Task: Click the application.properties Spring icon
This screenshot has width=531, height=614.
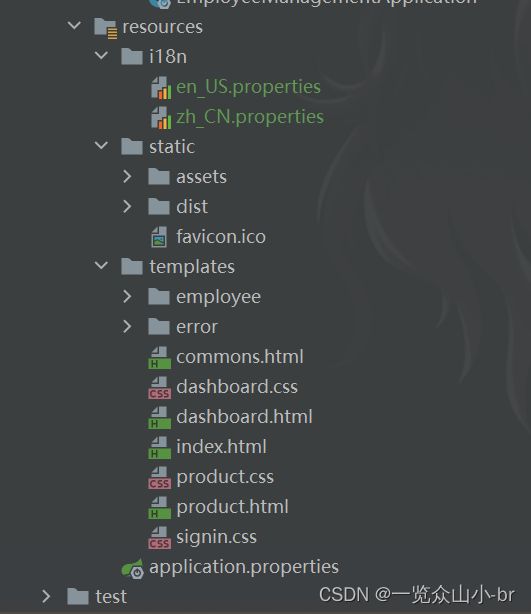Action: click(x=133, y=568)
